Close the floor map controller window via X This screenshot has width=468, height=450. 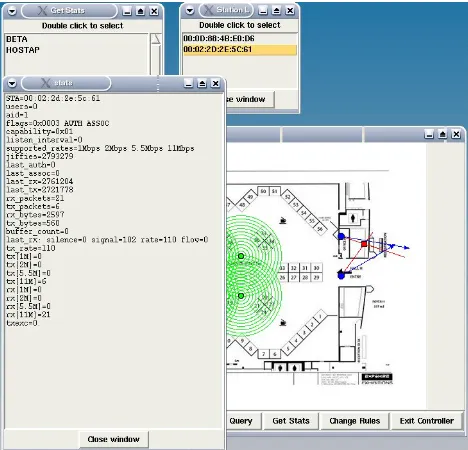(456, 134)
